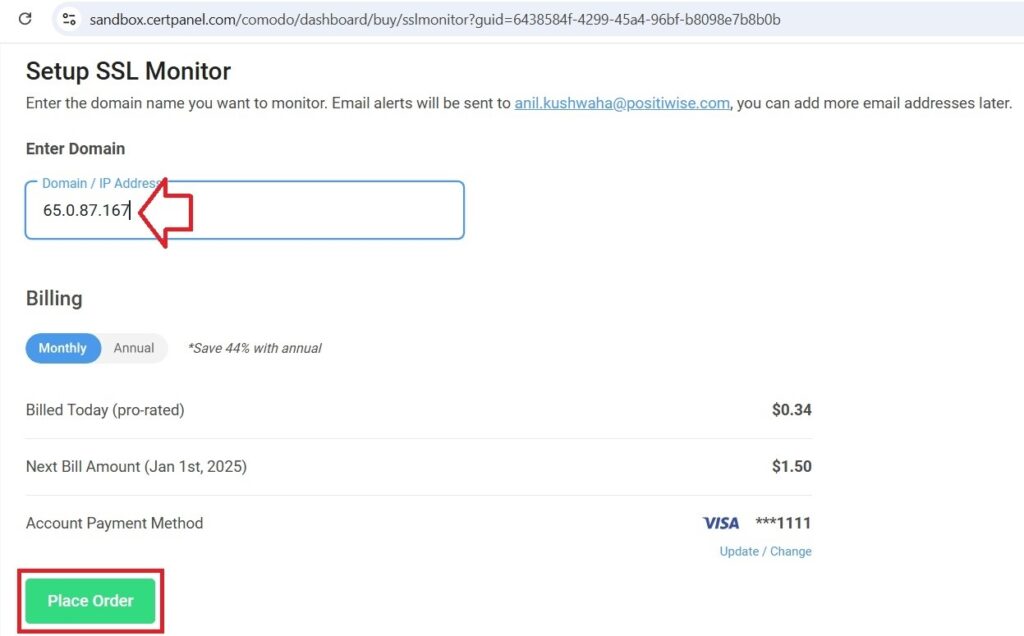Click the Enter Domain label

[75, 149]
